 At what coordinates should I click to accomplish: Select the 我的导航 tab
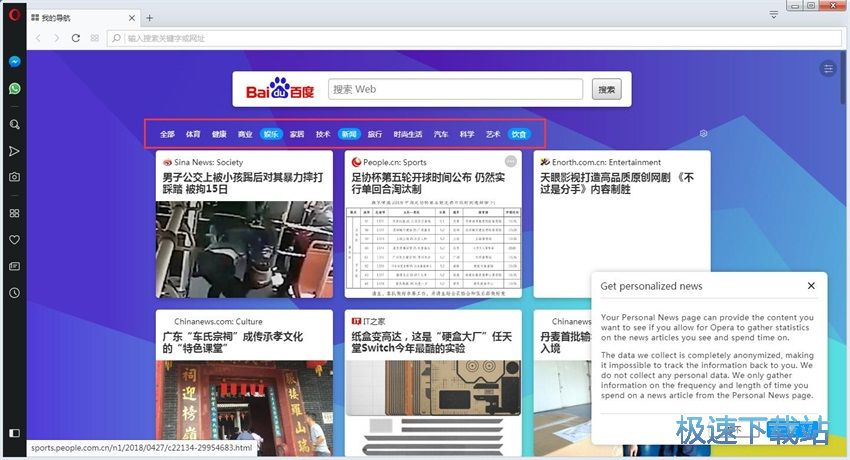coord(83,18)
